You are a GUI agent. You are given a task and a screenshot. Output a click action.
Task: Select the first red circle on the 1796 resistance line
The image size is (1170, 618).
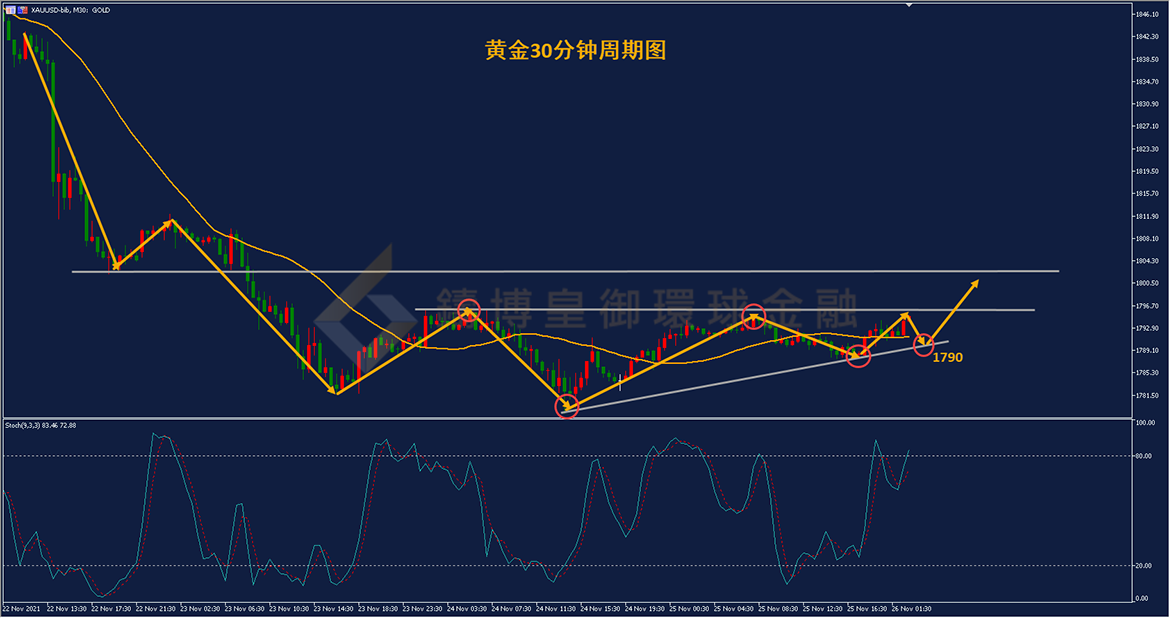tap(468, 310)
